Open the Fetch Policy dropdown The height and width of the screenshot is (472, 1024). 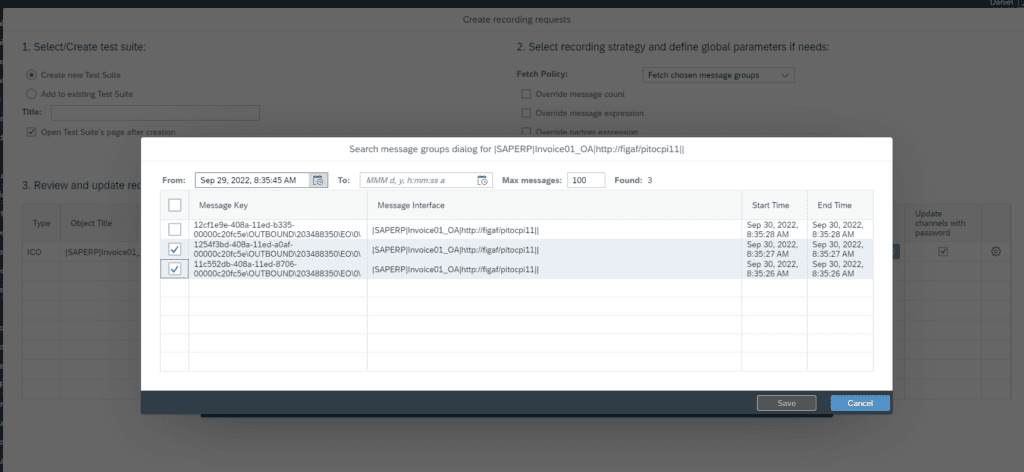718,75
